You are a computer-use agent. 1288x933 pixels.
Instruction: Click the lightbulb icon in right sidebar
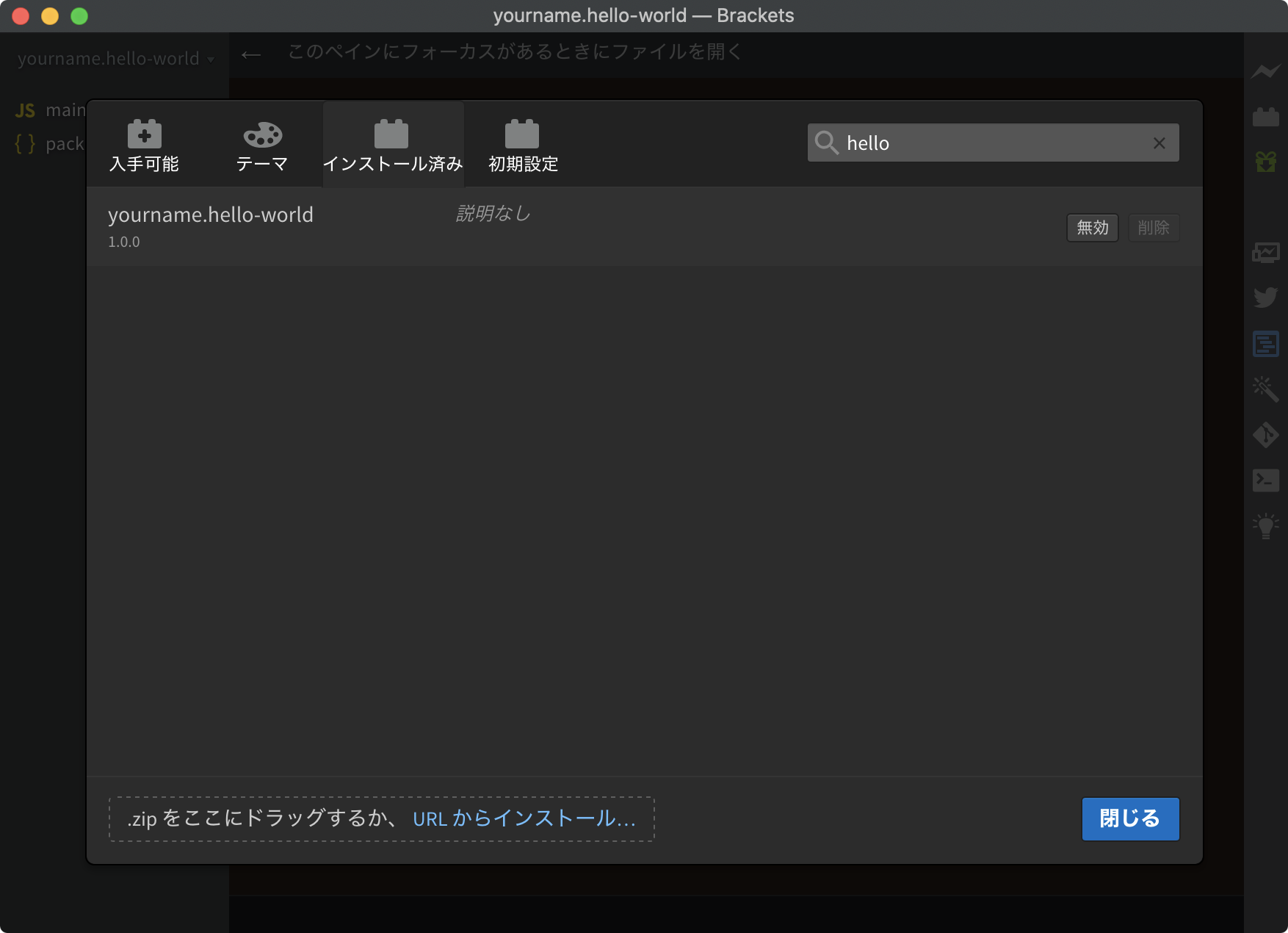[1265, 526]
